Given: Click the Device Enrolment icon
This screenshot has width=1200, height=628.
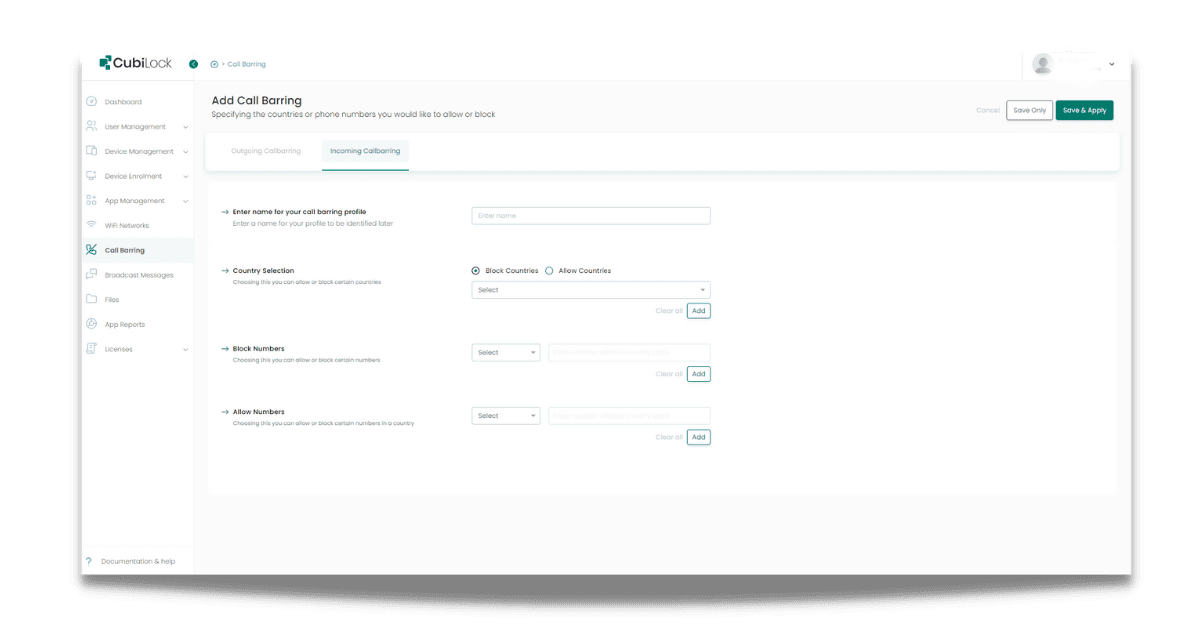Looking at the screenshot, I should [x=91, y=176].
